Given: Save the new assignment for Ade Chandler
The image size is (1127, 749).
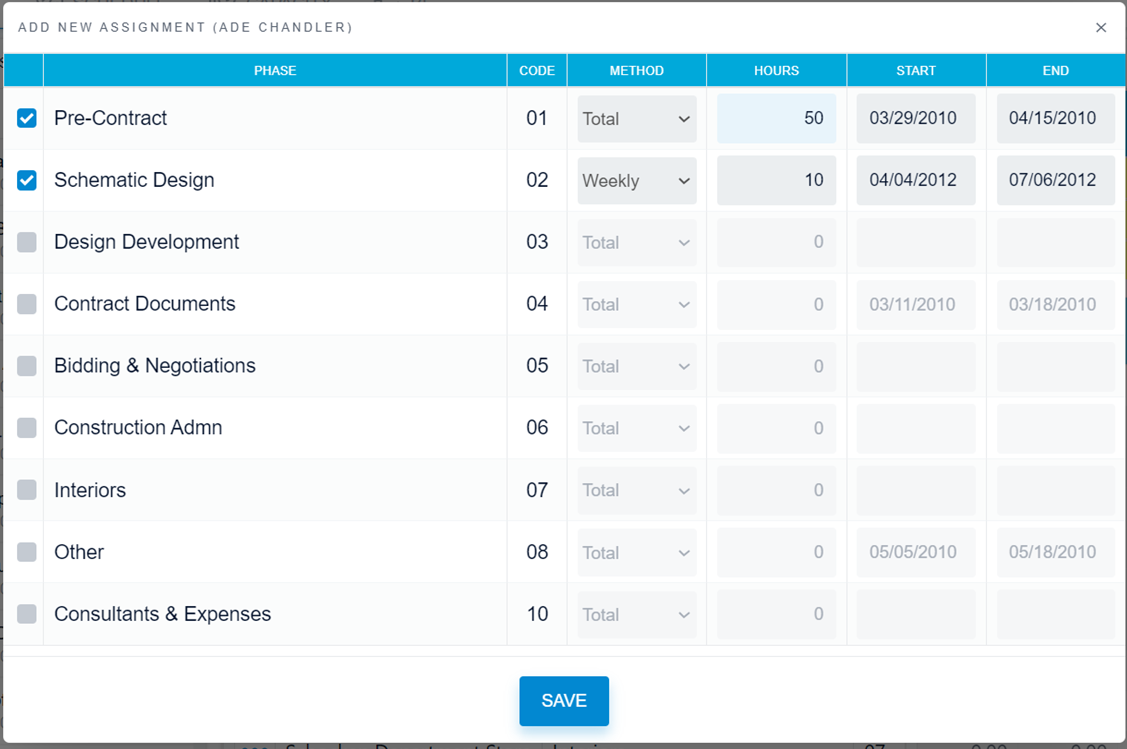Looking at the screenshot, I should click(563, 701).
